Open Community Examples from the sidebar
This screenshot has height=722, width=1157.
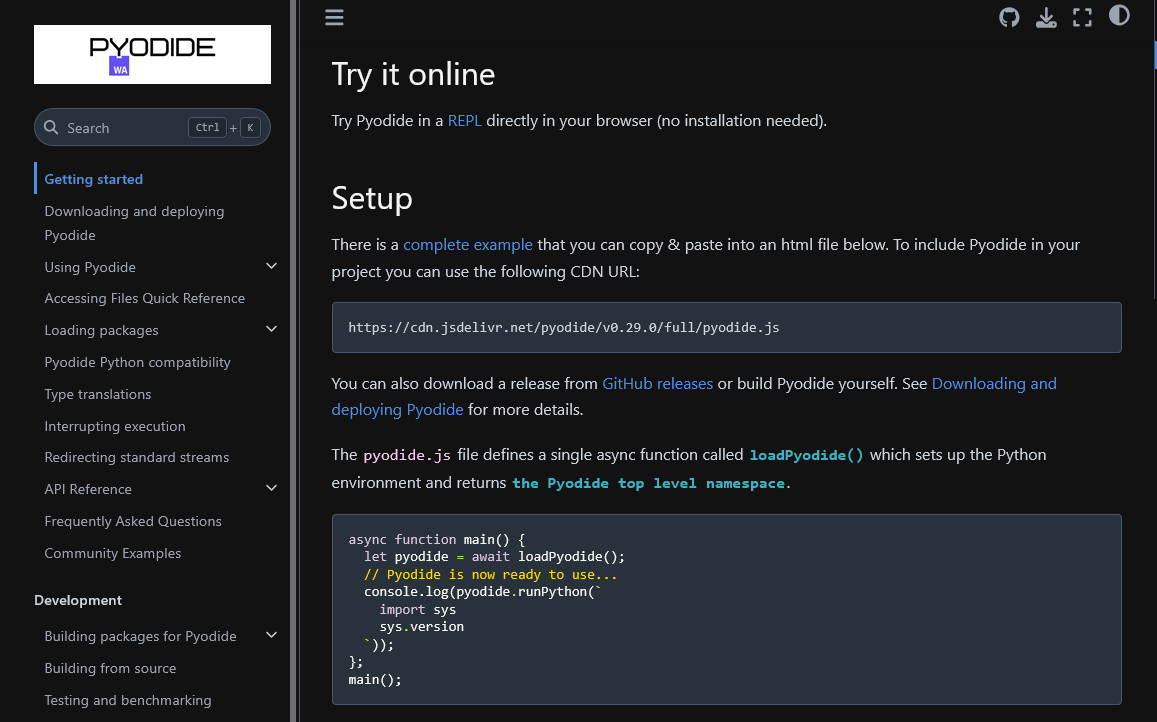click(x=112, y=553)
